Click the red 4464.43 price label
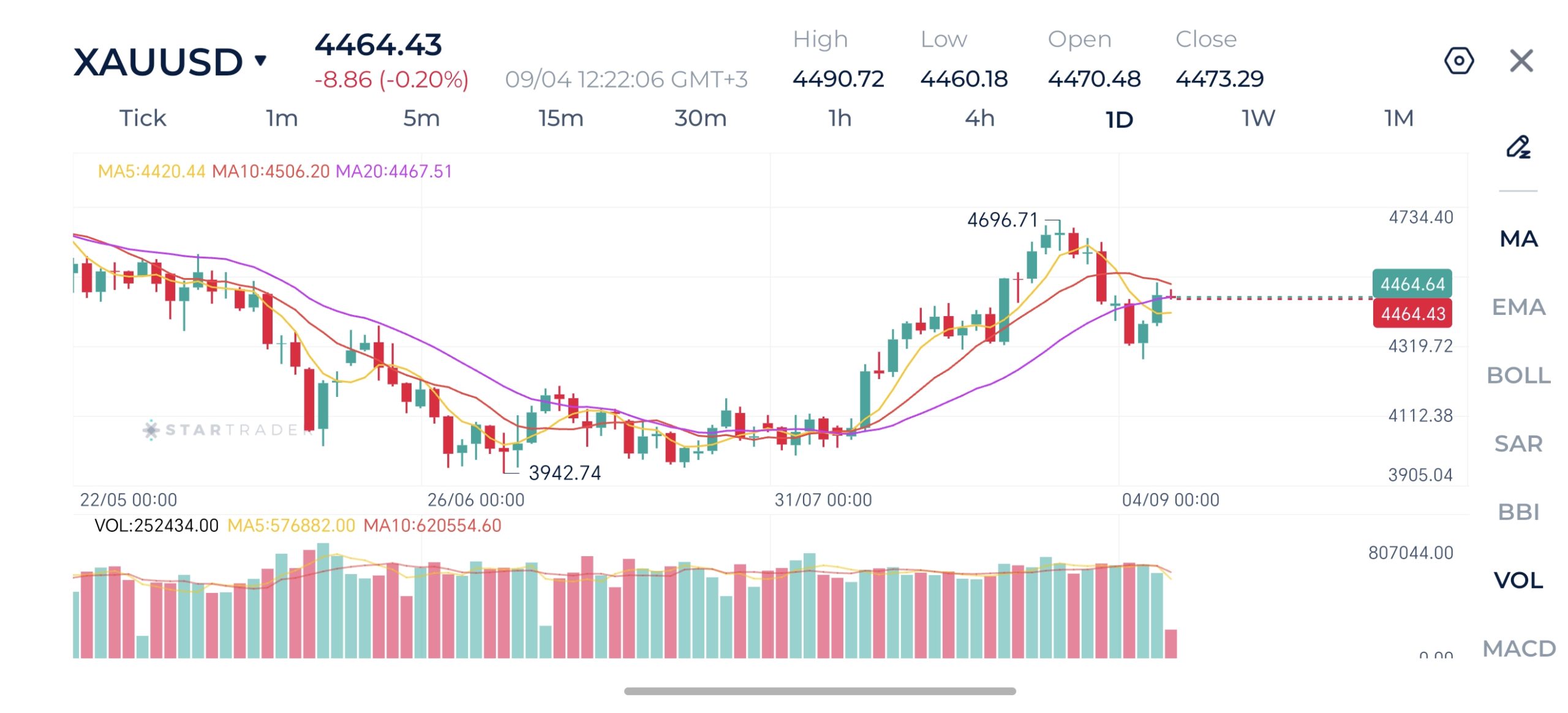Image resolution: width=1568 pixels, height=713 pixels. pos(1412,314)
